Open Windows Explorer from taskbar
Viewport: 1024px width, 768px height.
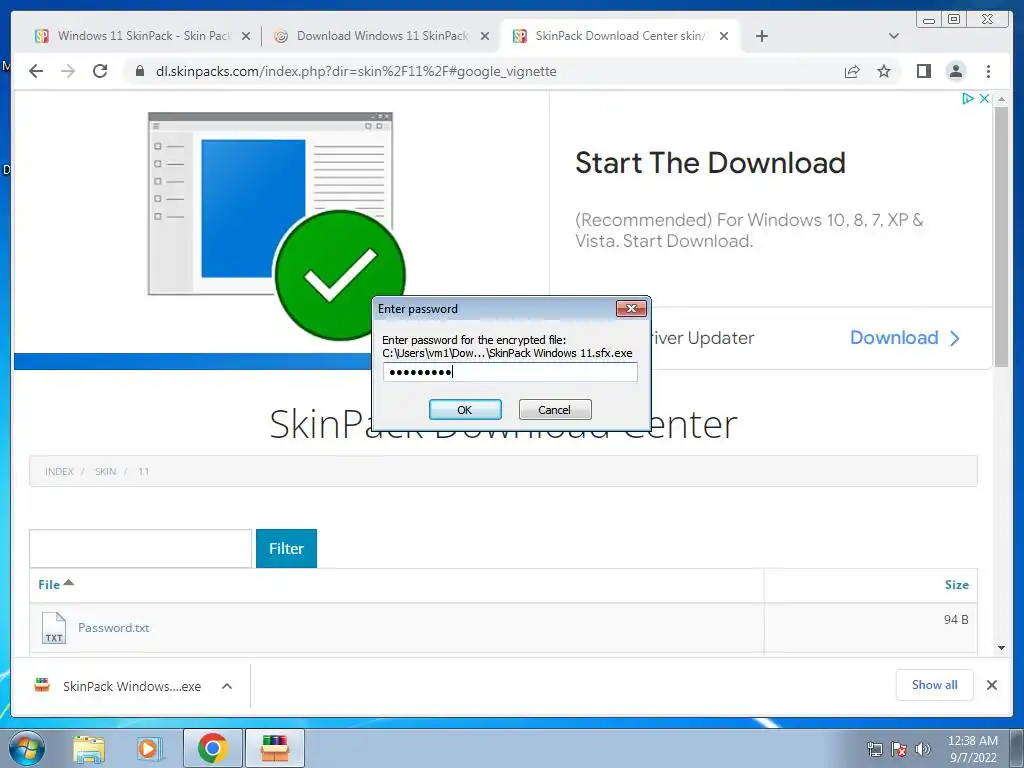coord(89,748)
